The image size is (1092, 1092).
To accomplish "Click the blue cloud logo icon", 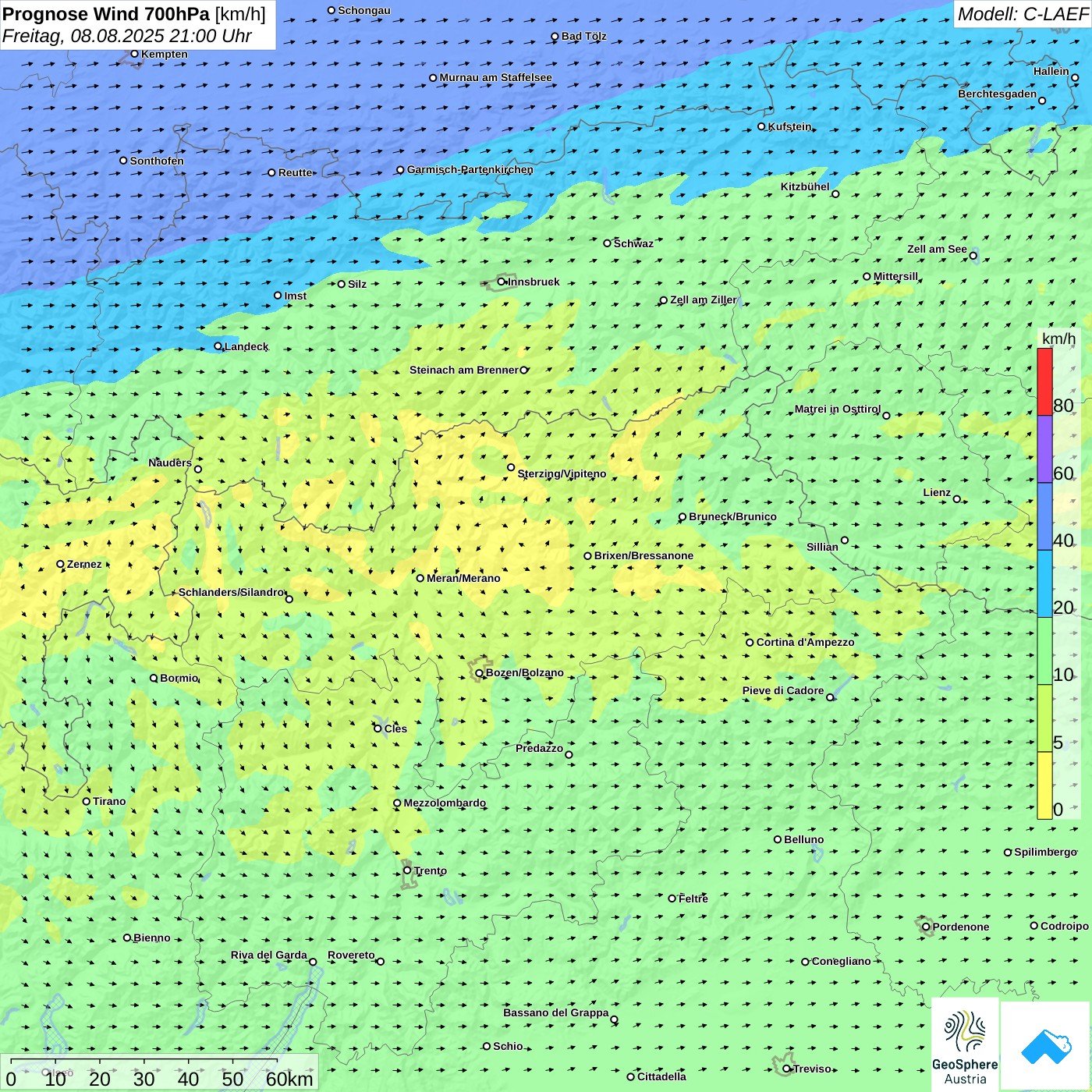I will pyautogui.click(x=1045, y=1046).
